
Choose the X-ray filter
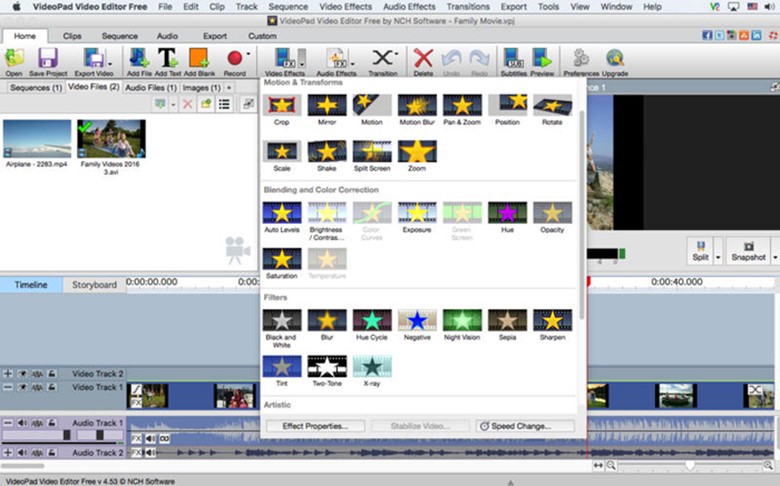(x=372, y=366)
